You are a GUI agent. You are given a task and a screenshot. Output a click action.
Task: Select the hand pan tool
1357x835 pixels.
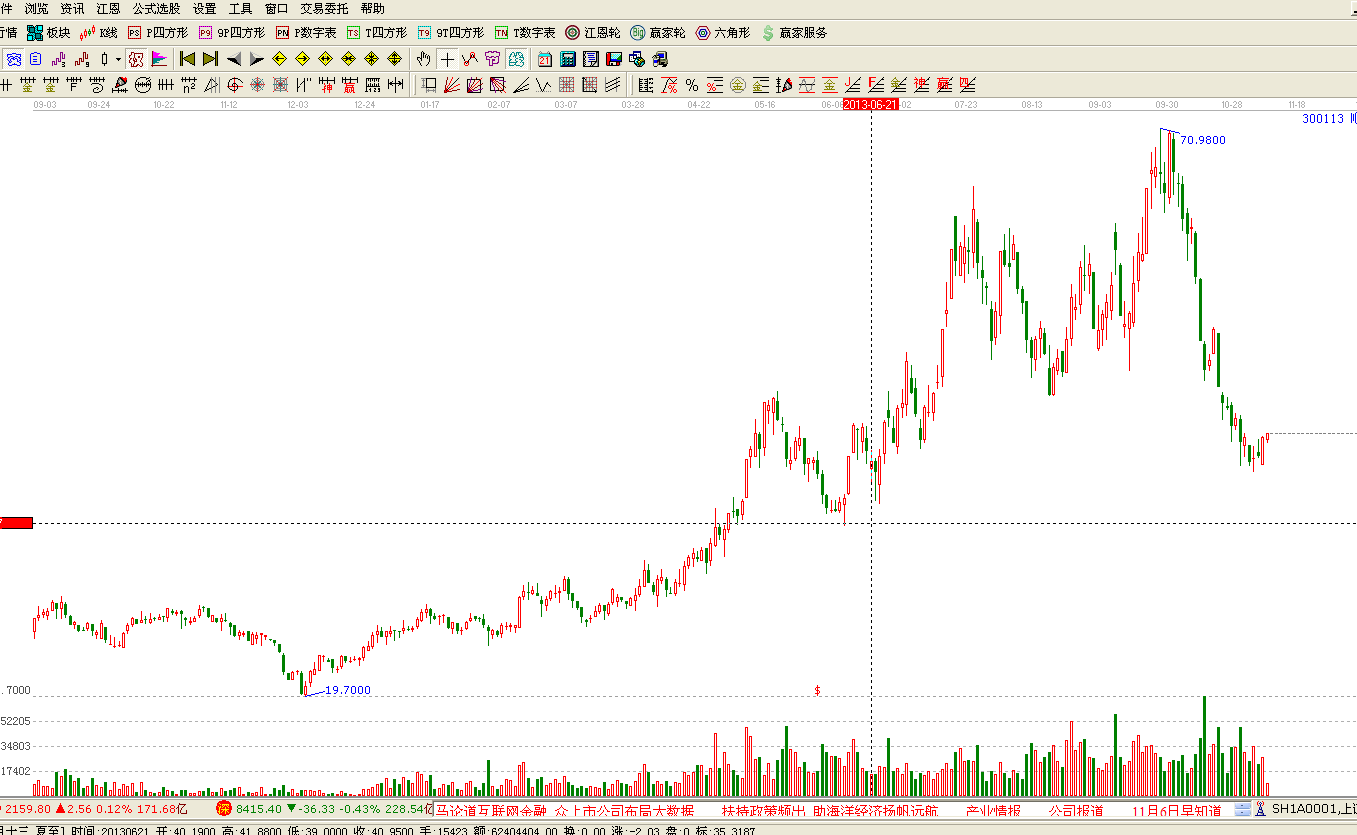[424, 59]
